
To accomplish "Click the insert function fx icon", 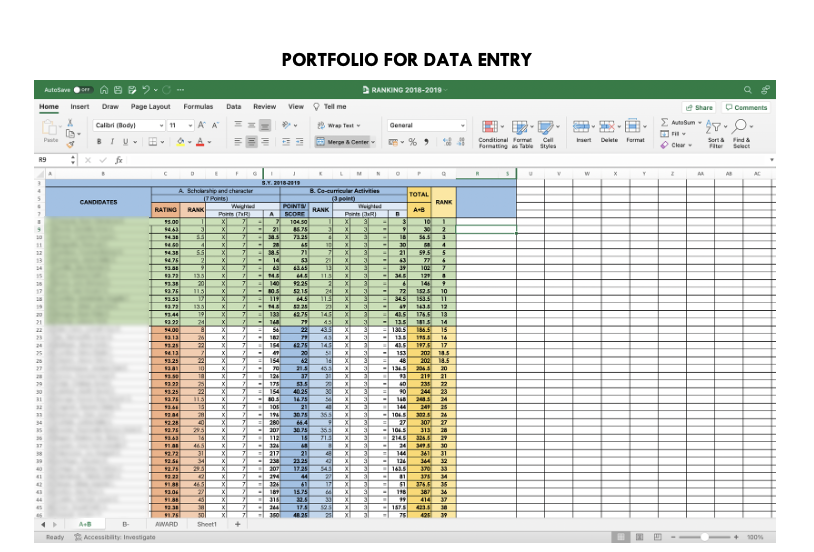I will pos(118,160).
